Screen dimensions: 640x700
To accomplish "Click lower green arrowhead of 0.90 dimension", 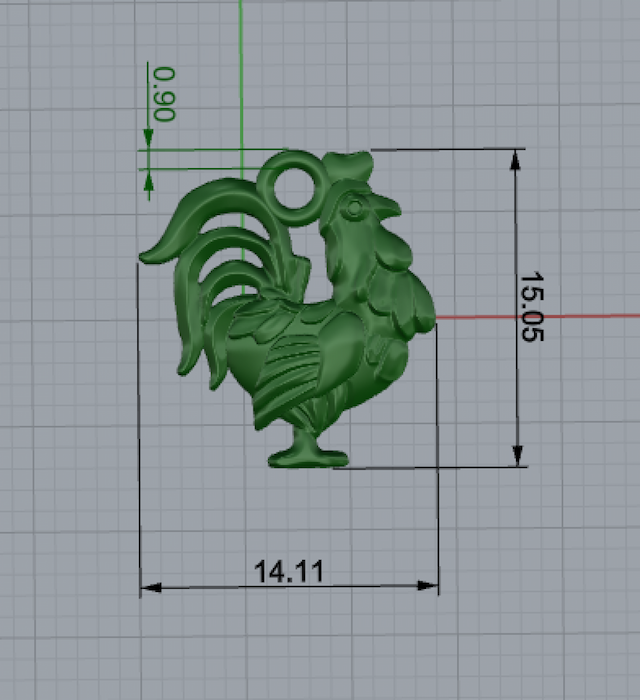I will pyautogui.click(x=149, y=181).
